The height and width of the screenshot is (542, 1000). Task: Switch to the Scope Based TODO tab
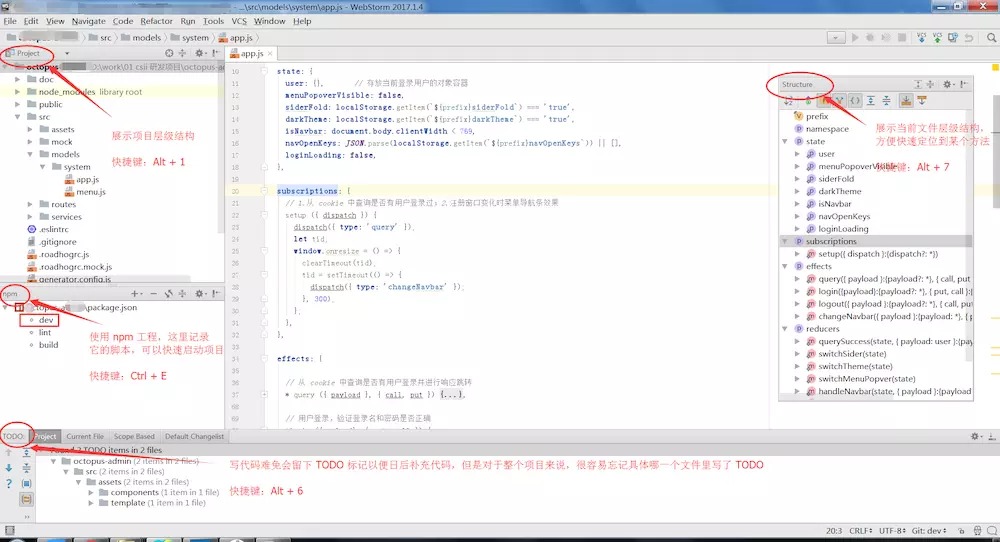tap(134, 436)
